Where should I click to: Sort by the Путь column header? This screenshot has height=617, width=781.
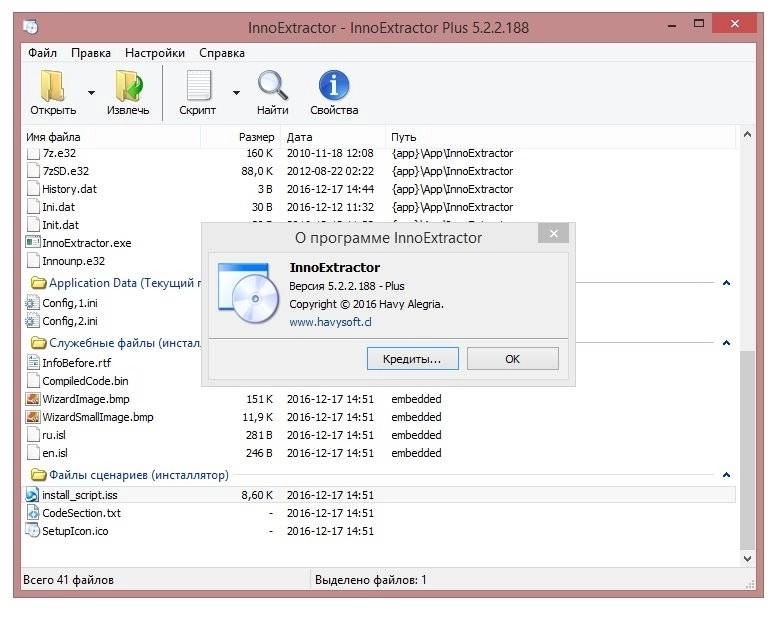tap(560, 137)
